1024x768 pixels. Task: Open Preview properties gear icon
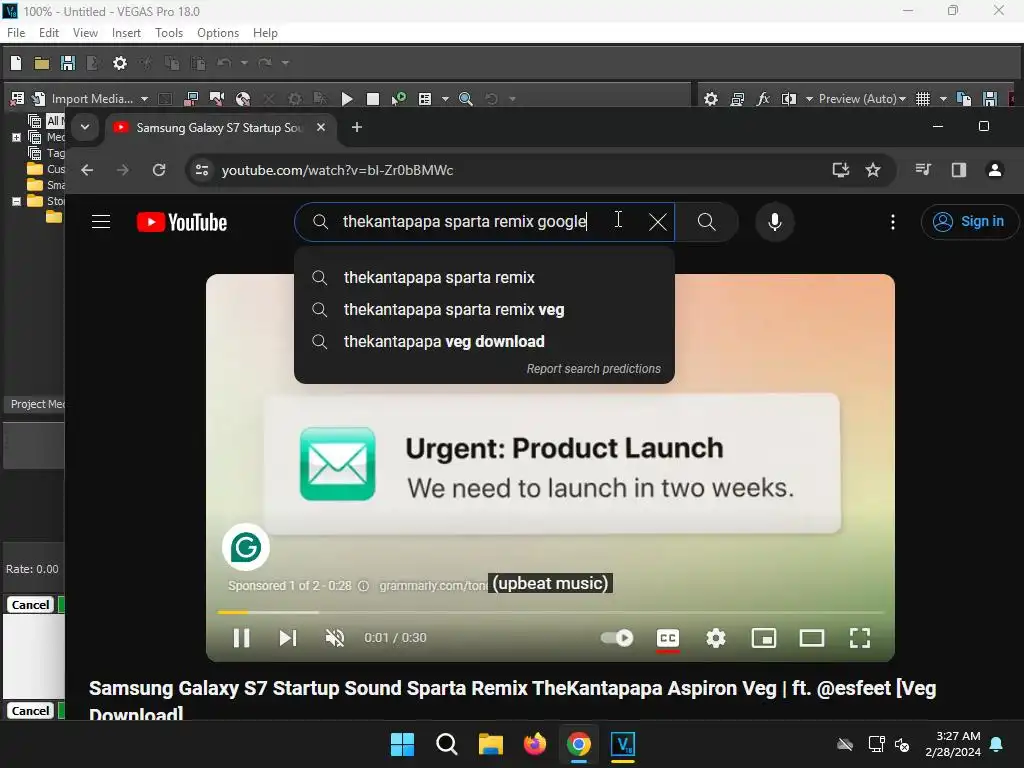711,99
